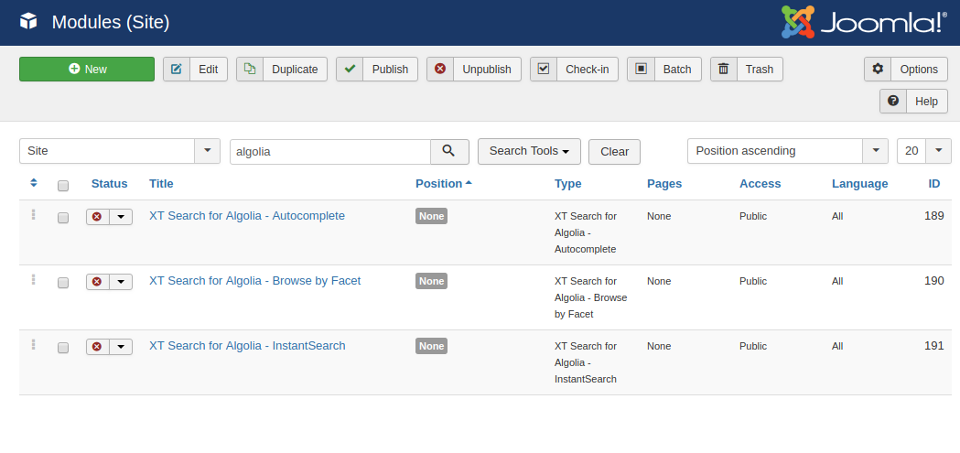Click the Check-in checkbox icon
This screenshot has height=453, width=960.
543,69
